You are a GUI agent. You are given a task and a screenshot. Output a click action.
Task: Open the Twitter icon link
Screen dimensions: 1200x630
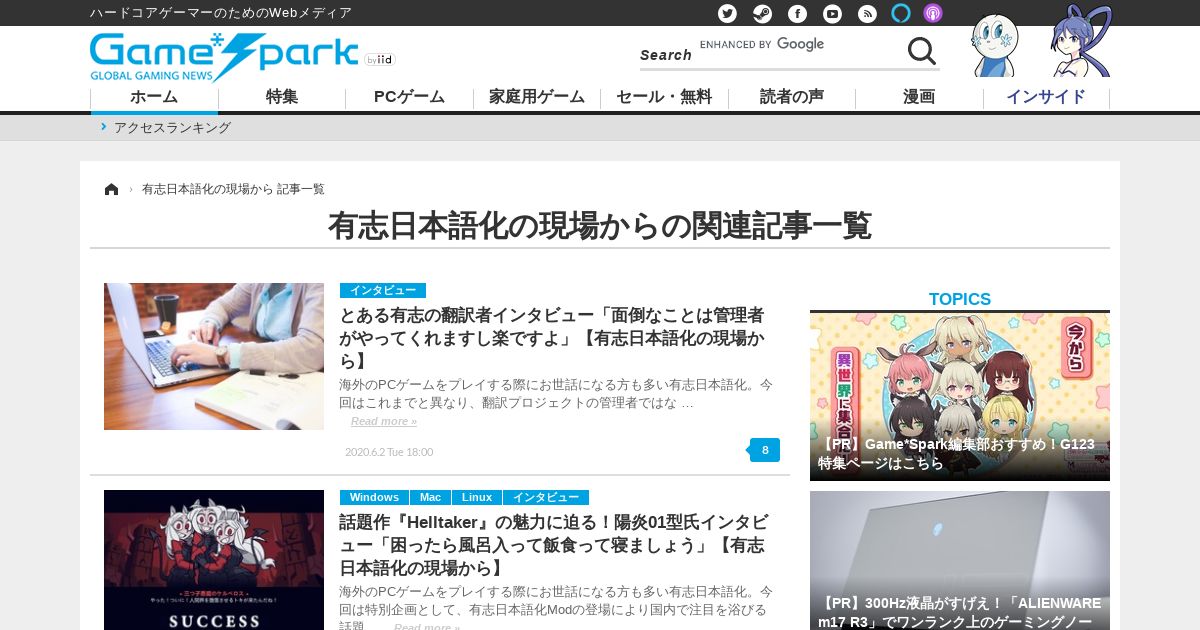[x=727, y=13]
